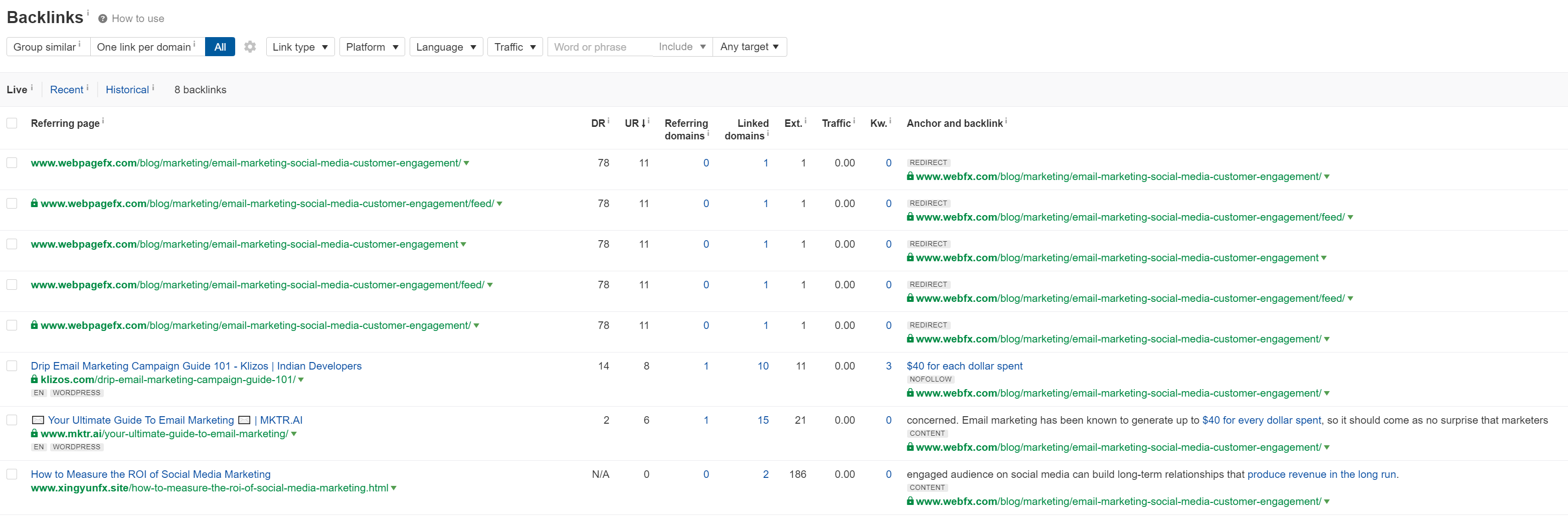Select the All mode button
The height and width of the screenshot is (527, 1568).
(x=220, y=47)
